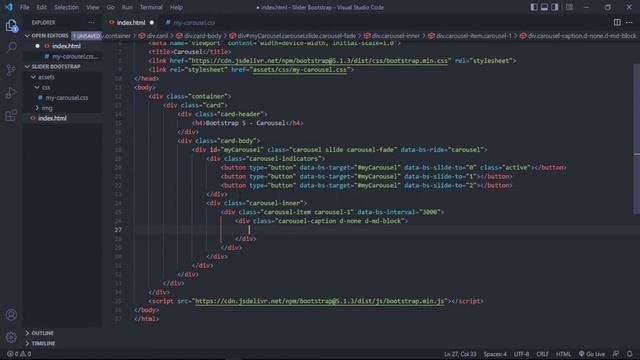
Task: Collapse the assets folder
Action: [42, 77]
